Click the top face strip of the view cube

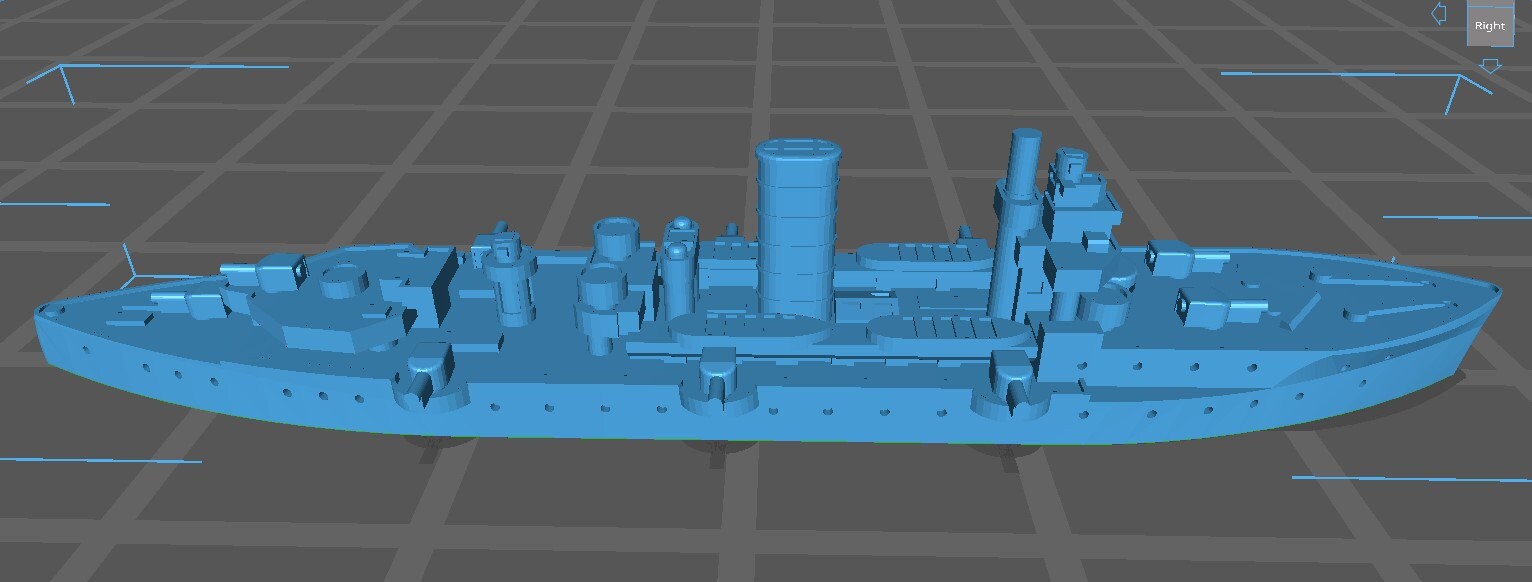point(1489,5)
